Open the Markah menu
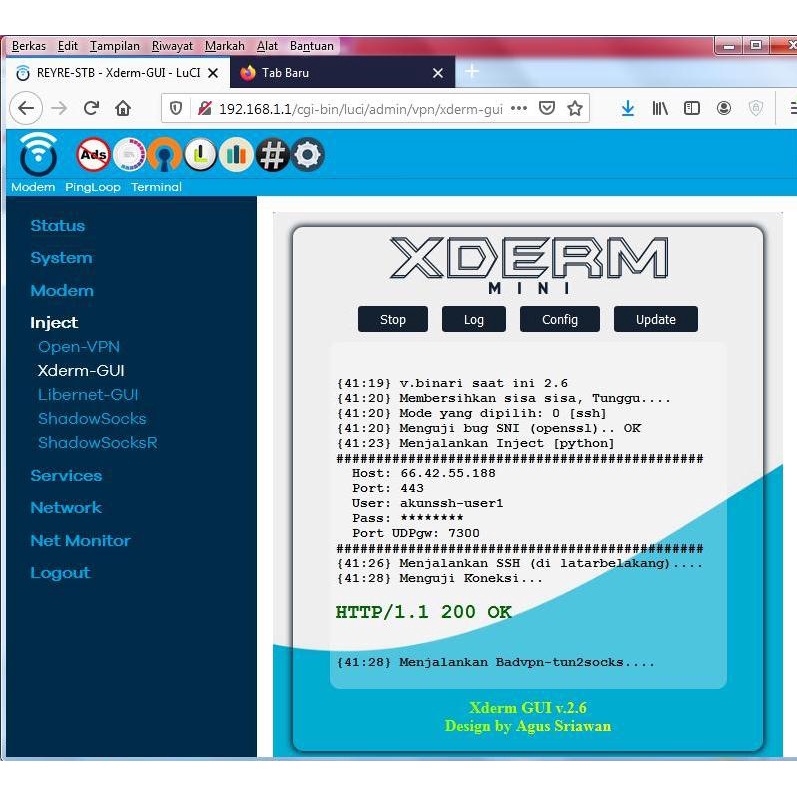Image resolution: width=797 pixels, height=797 pixels. coord(225,46)
